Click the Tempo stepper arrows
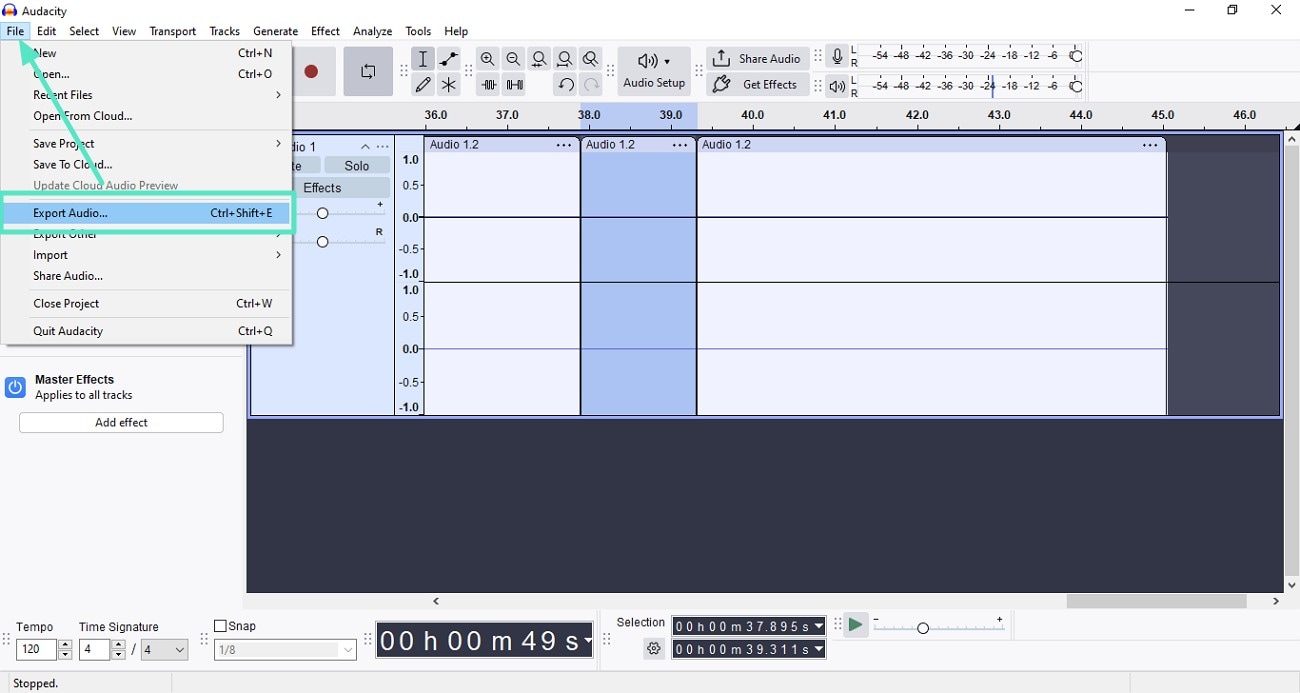Viewport: 1300px width, 693px height. 65,649
